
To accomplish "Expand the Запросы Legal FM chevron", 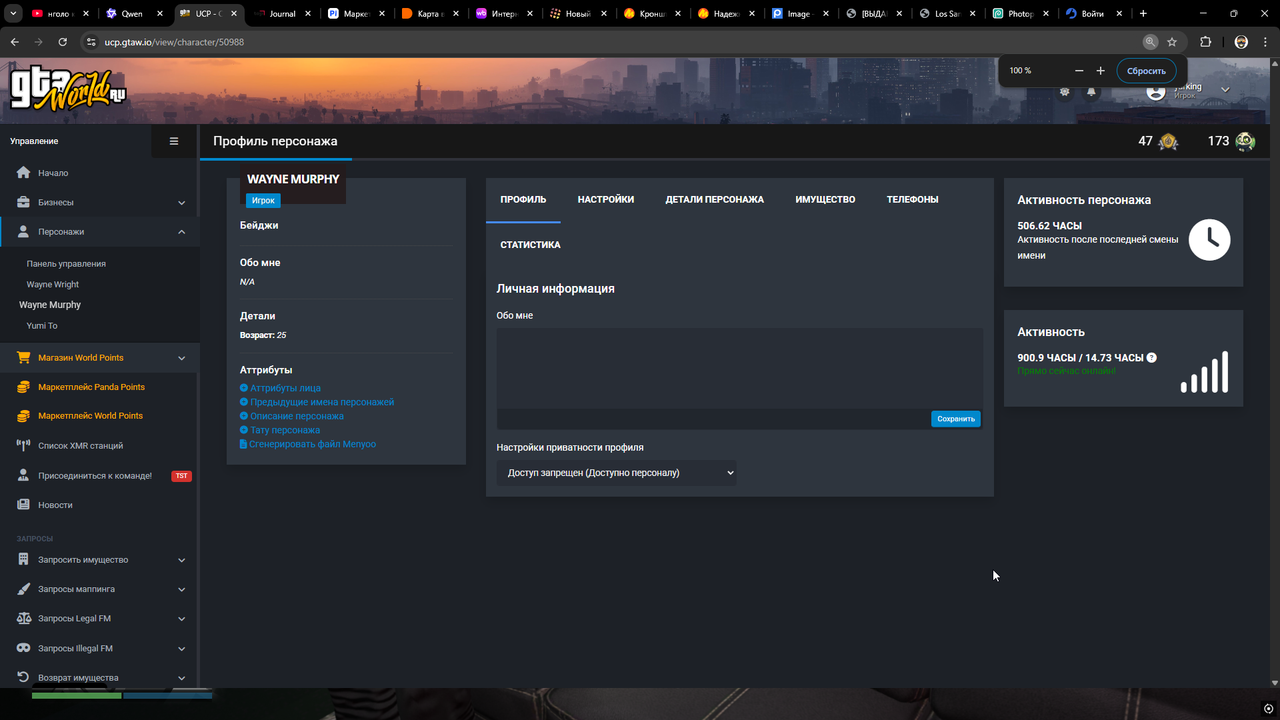I will point(181,619).
